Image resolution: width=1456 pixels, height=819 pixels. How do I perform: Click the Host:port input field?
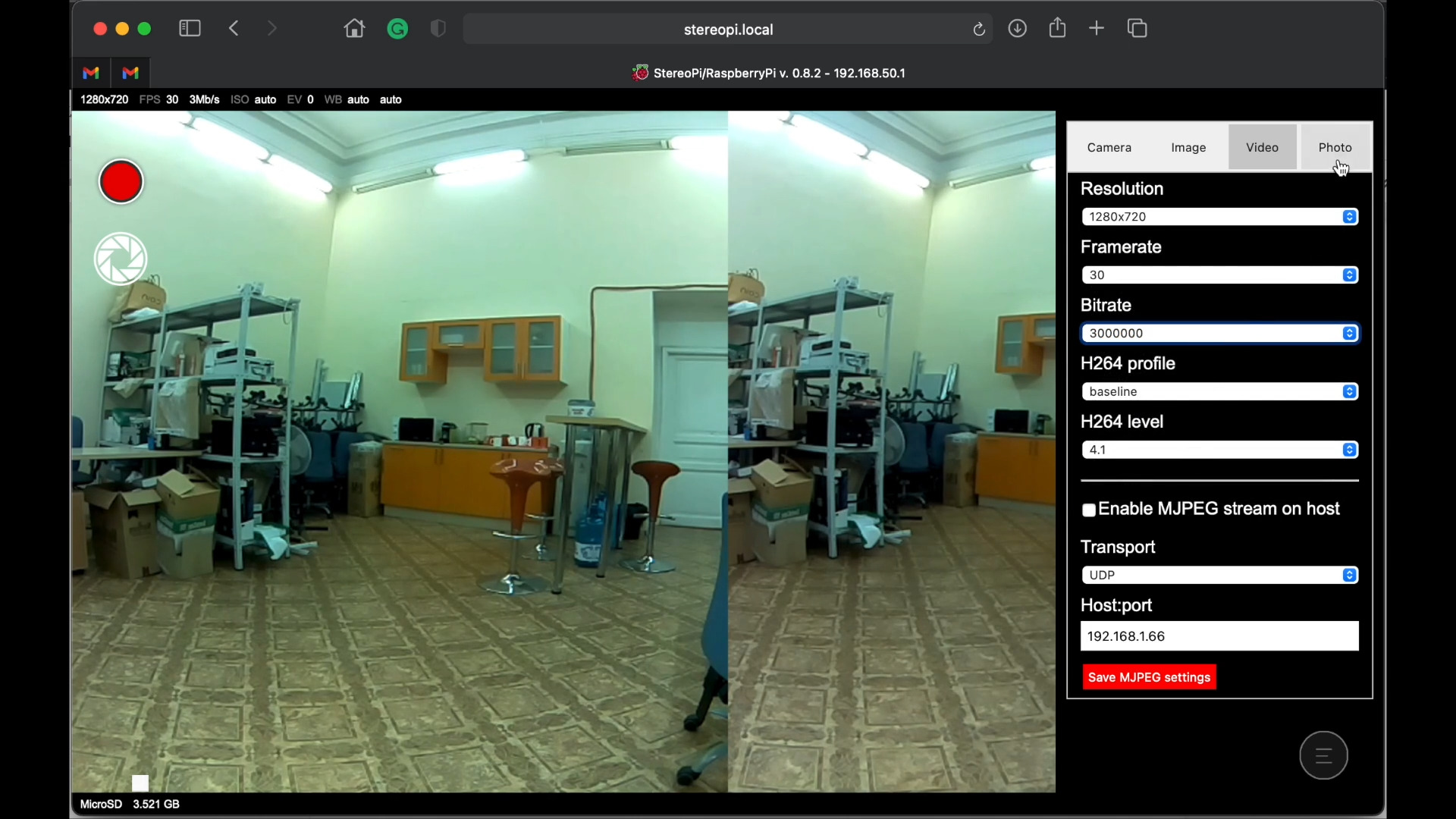click(1219, 636)
